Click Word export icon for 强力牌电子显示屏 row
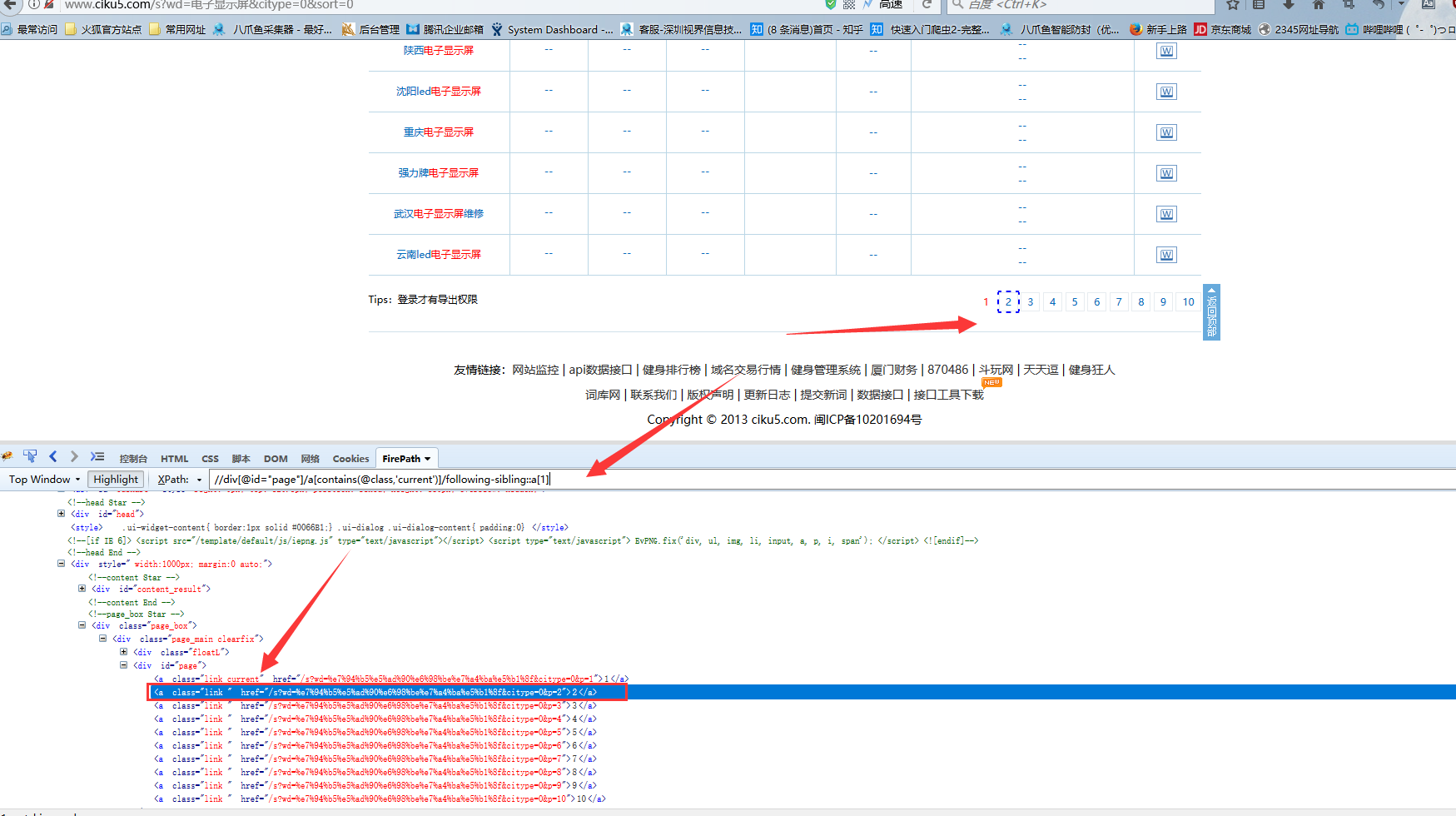This screenshot has height=816, width=1456. [1166, 173]
